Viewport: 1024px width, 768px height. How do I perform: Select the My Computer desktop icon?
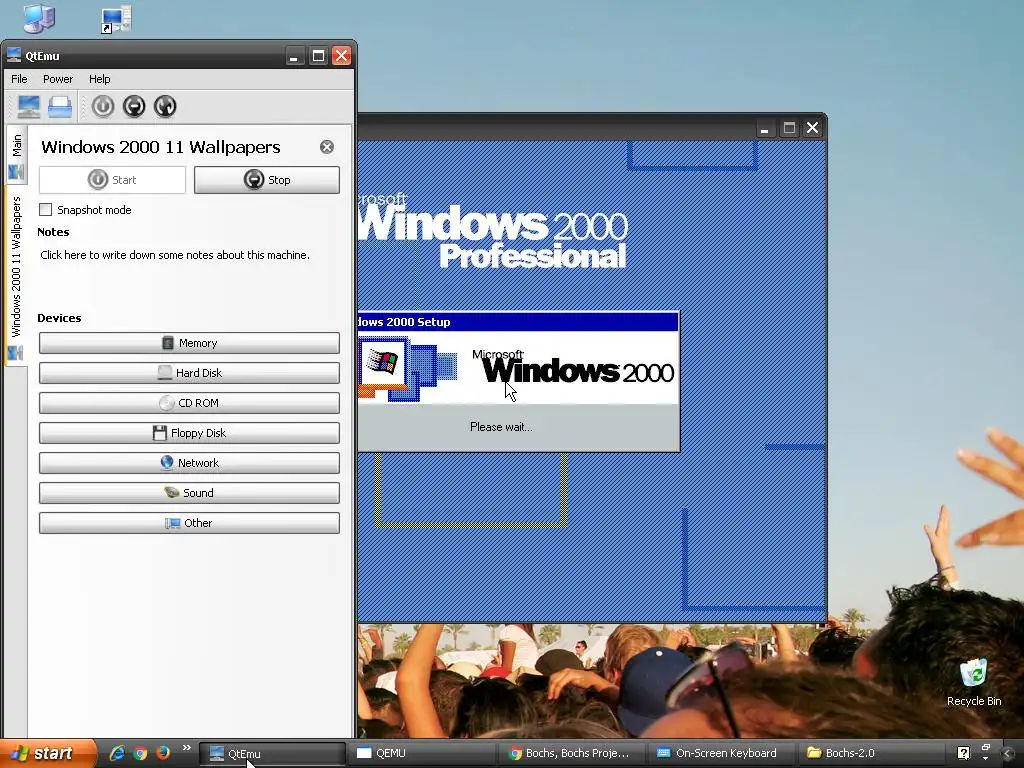pyautogui.click(x=39, y=18)
